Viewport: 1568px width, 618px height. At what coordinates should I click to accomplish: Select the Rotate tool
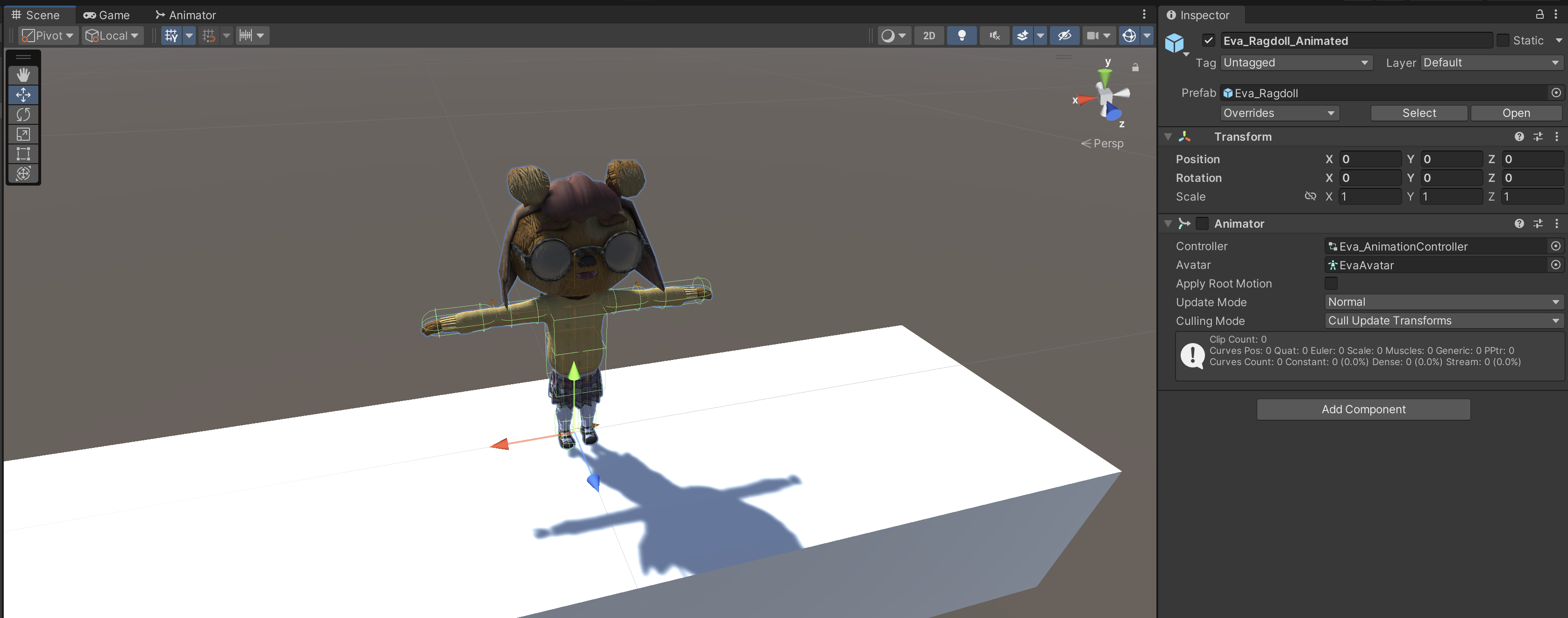[23, 115]
